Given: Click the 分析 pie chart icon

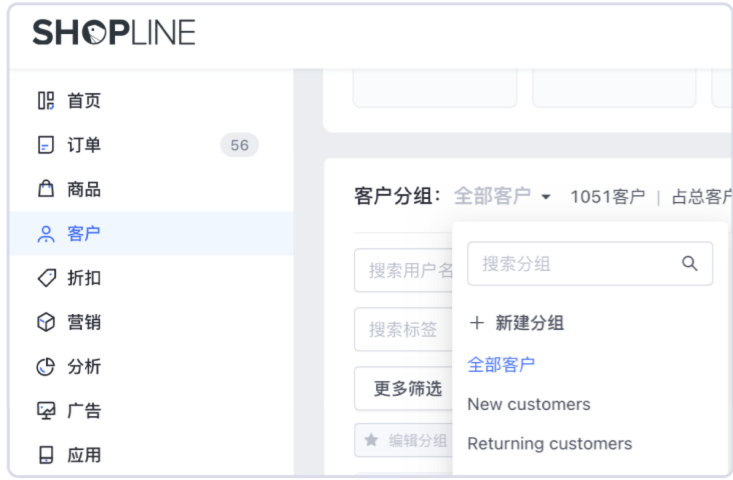Looking at the screenshot, I should click(46, 366).
